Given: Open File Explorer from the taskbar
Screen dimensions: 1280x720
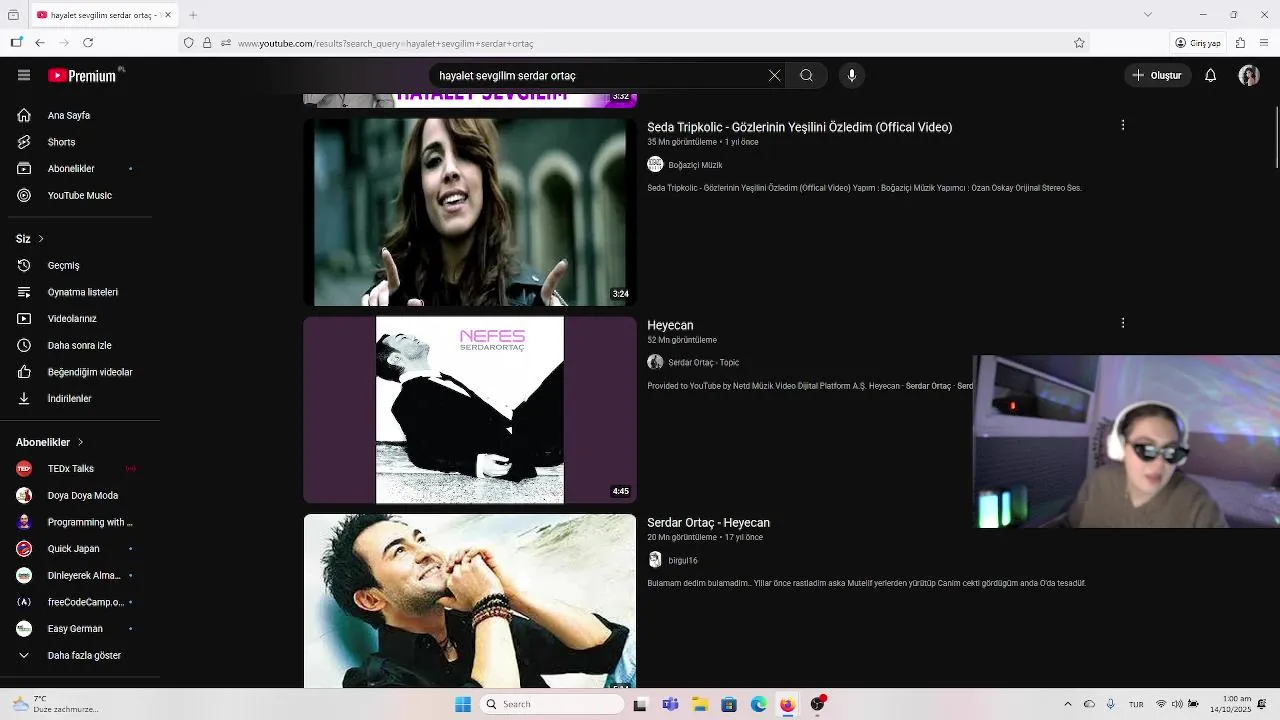Looking at the screenshot, I should point(700,704).
